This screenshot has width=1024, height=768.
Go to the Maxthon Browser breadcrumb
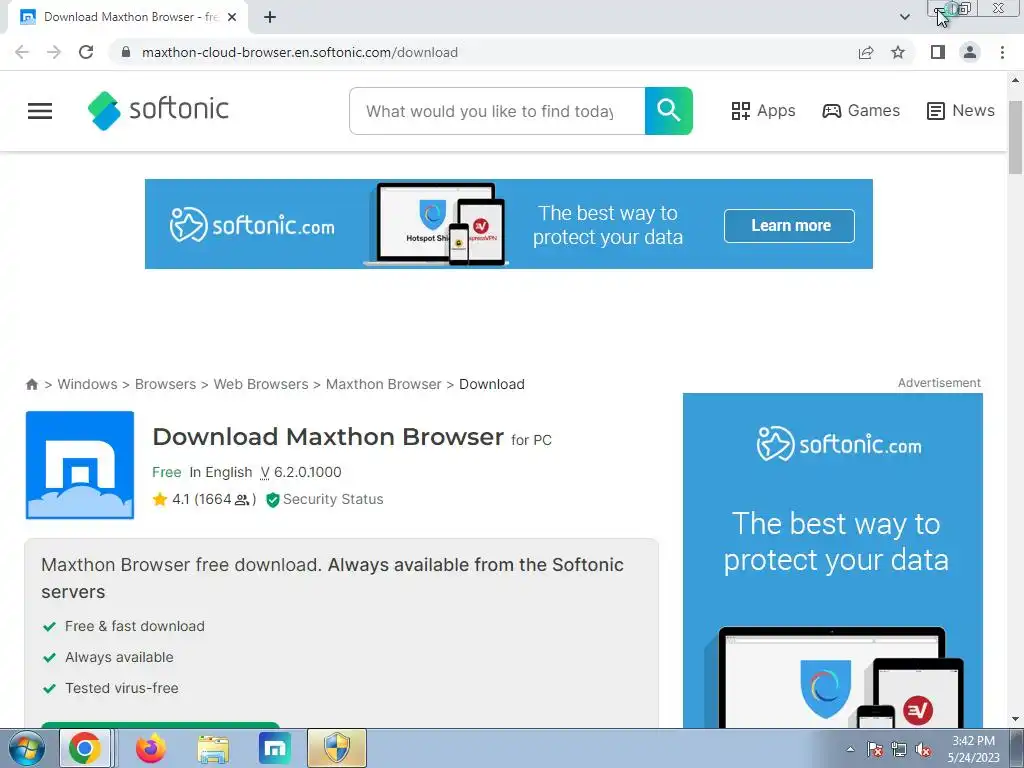click(x=383, y=384)
